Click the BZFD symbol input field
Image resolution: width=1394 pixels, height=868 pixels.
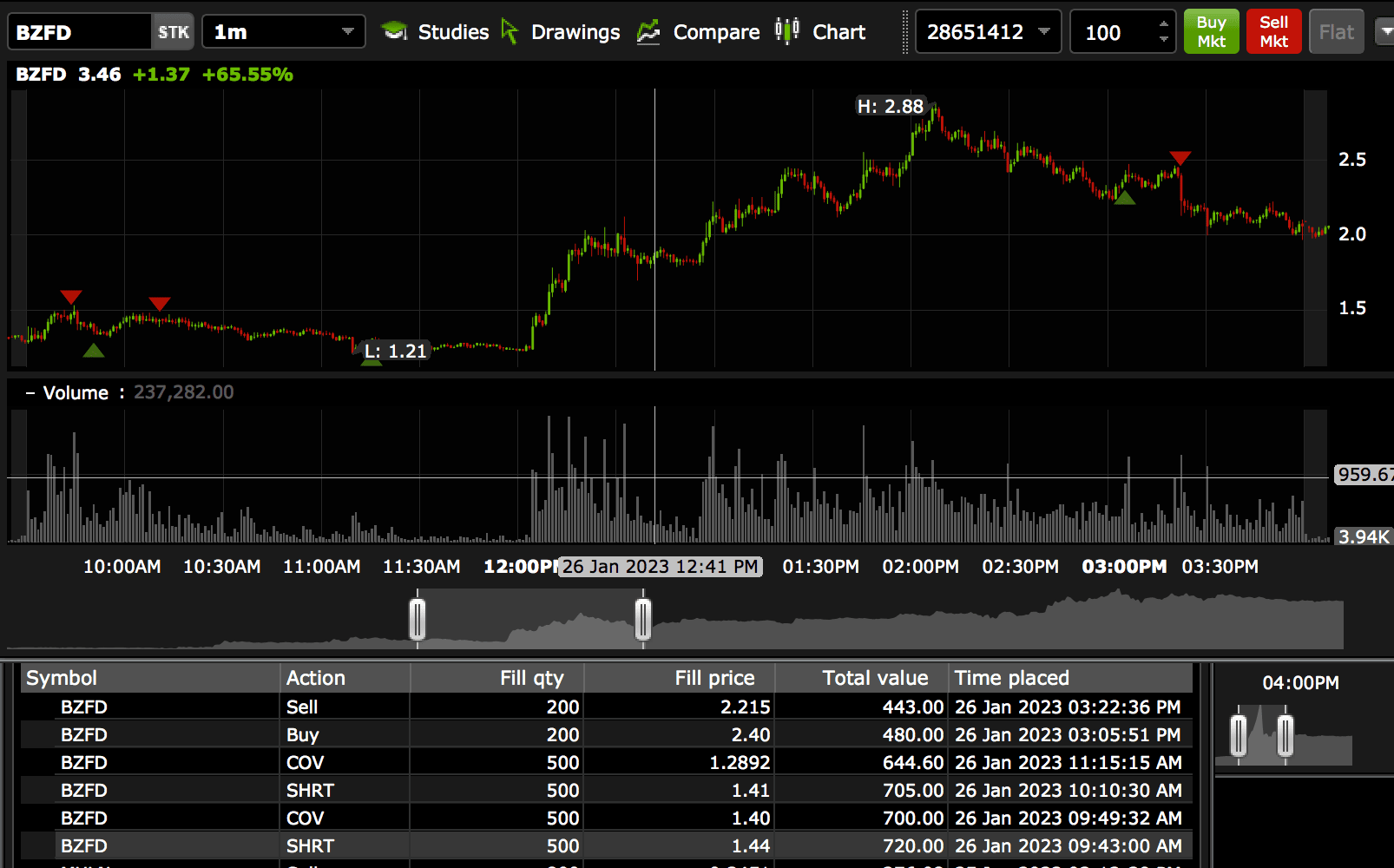pyautogui.click(x=80, y=32)
